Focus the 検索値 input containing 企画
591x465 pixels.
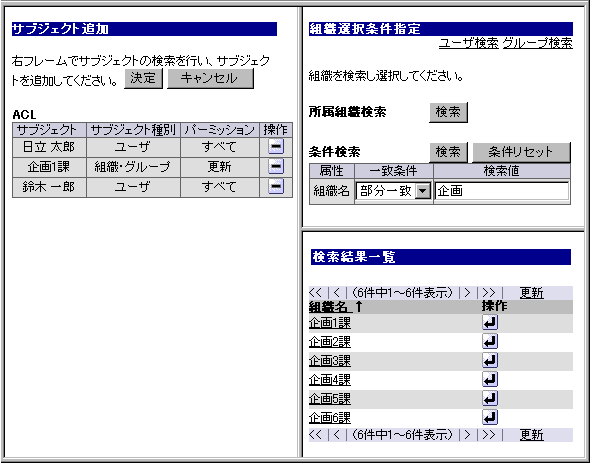click(502, 191)
